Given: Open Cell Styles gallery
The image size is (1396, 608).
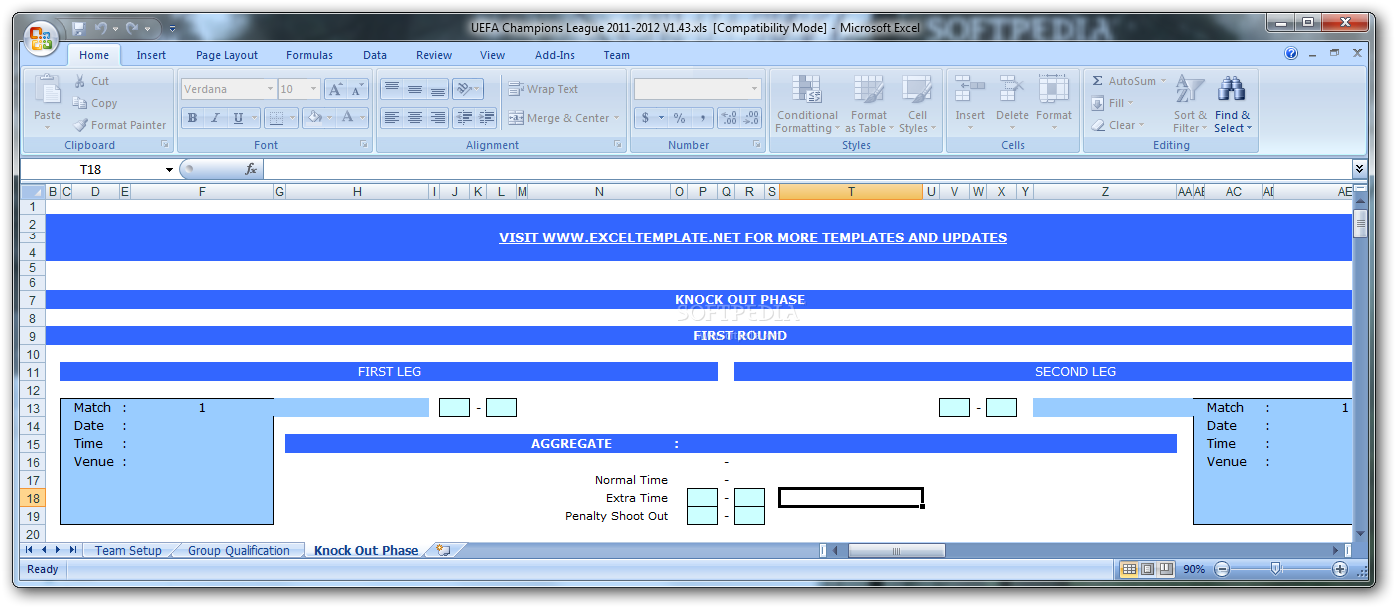Looking at the screenshot, I should coord(917,104).
